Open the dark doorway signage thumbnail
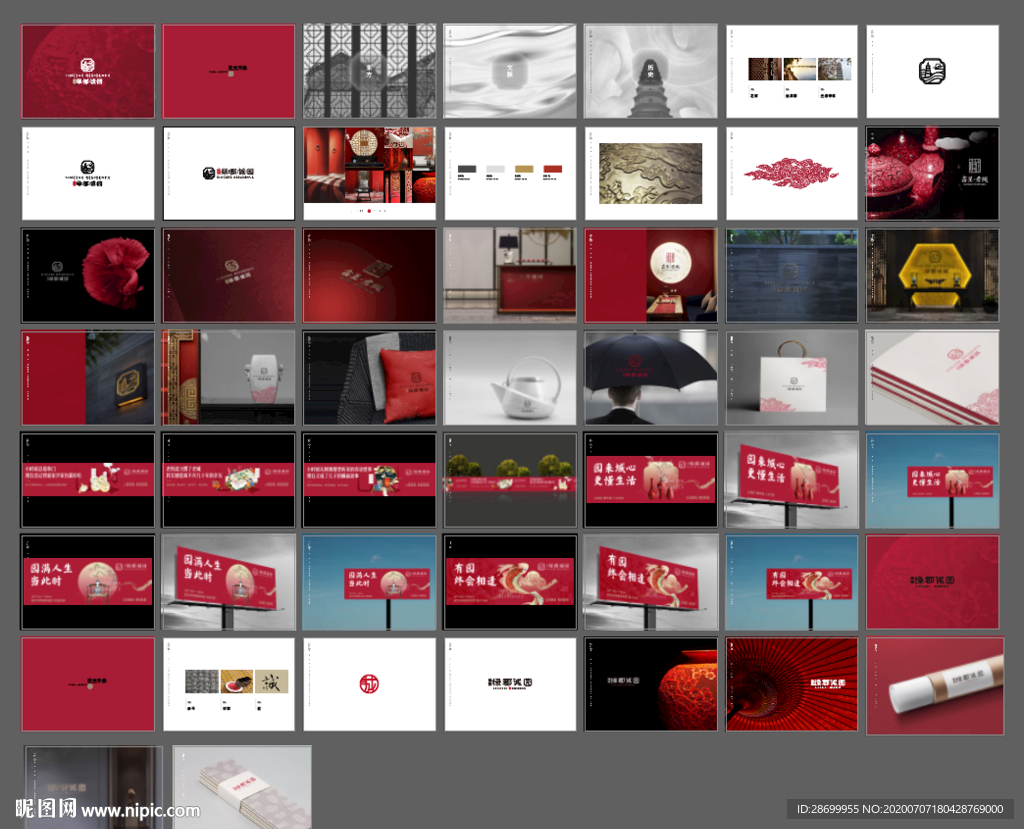The image size is (1024, 829). click(93, 787)
